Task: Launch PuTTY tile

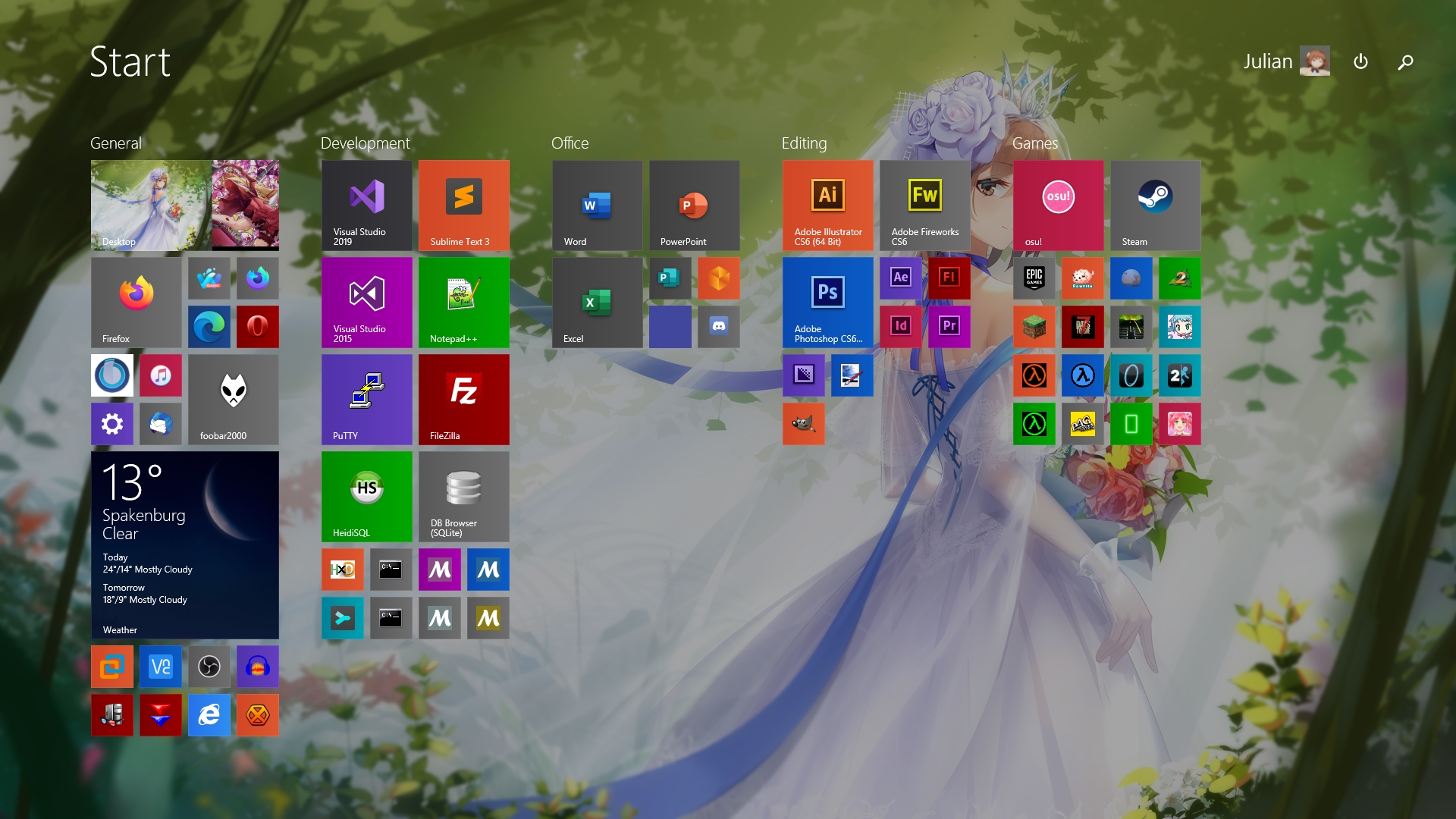Action: [367, 400]
